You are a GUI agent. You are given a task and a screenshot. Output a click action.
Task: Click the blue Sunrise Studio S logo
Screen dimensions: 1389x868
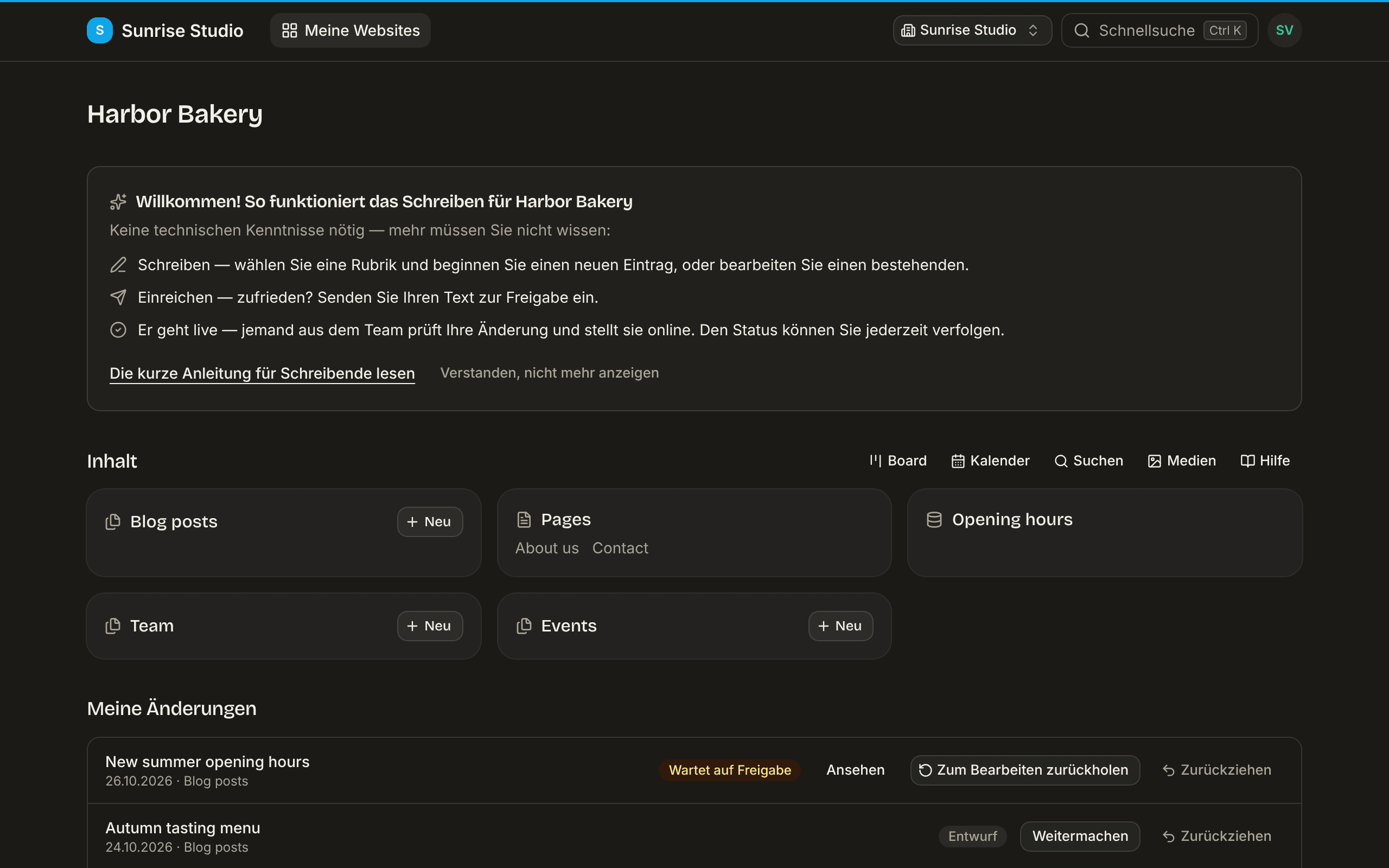pyautogui.click(x=99, y=30)
